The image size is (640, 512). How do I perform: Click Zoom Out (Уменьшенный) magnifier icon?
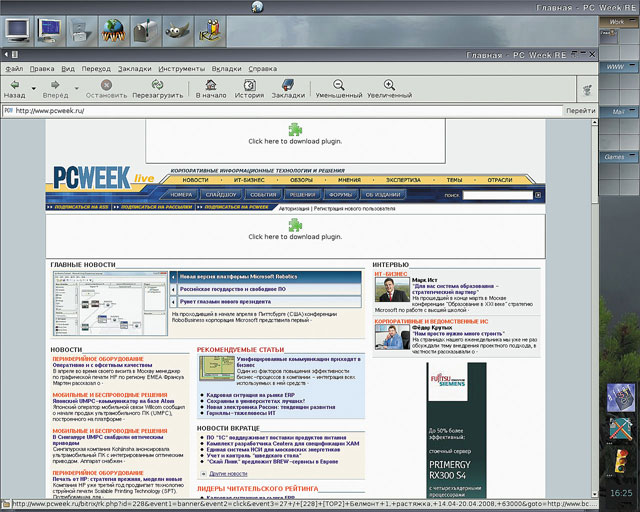338,85
